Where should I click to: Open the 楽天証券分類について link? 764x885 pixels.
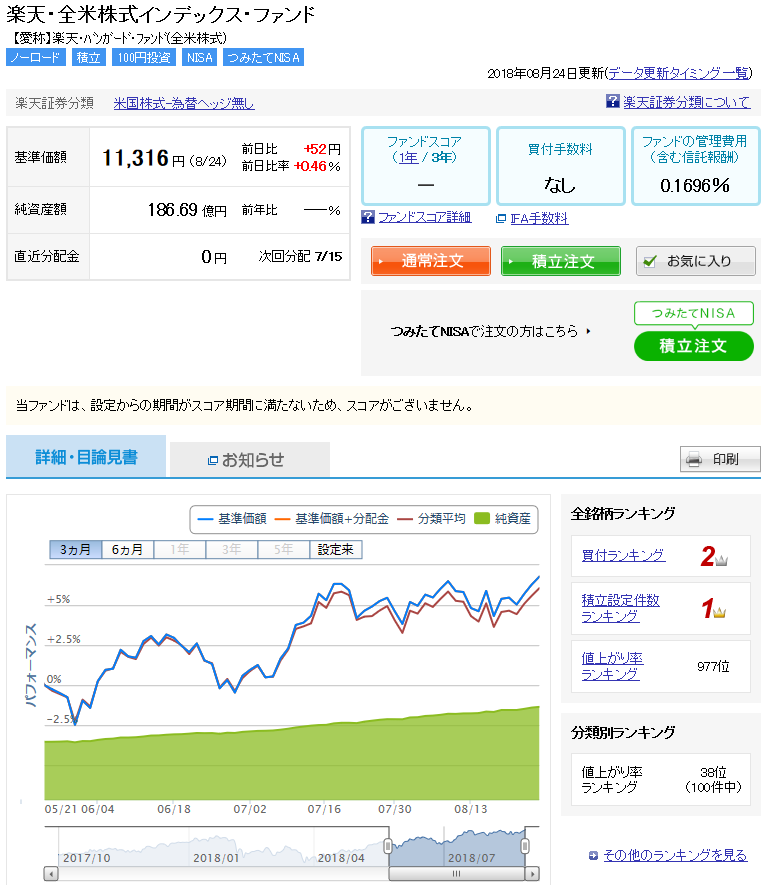687,102
